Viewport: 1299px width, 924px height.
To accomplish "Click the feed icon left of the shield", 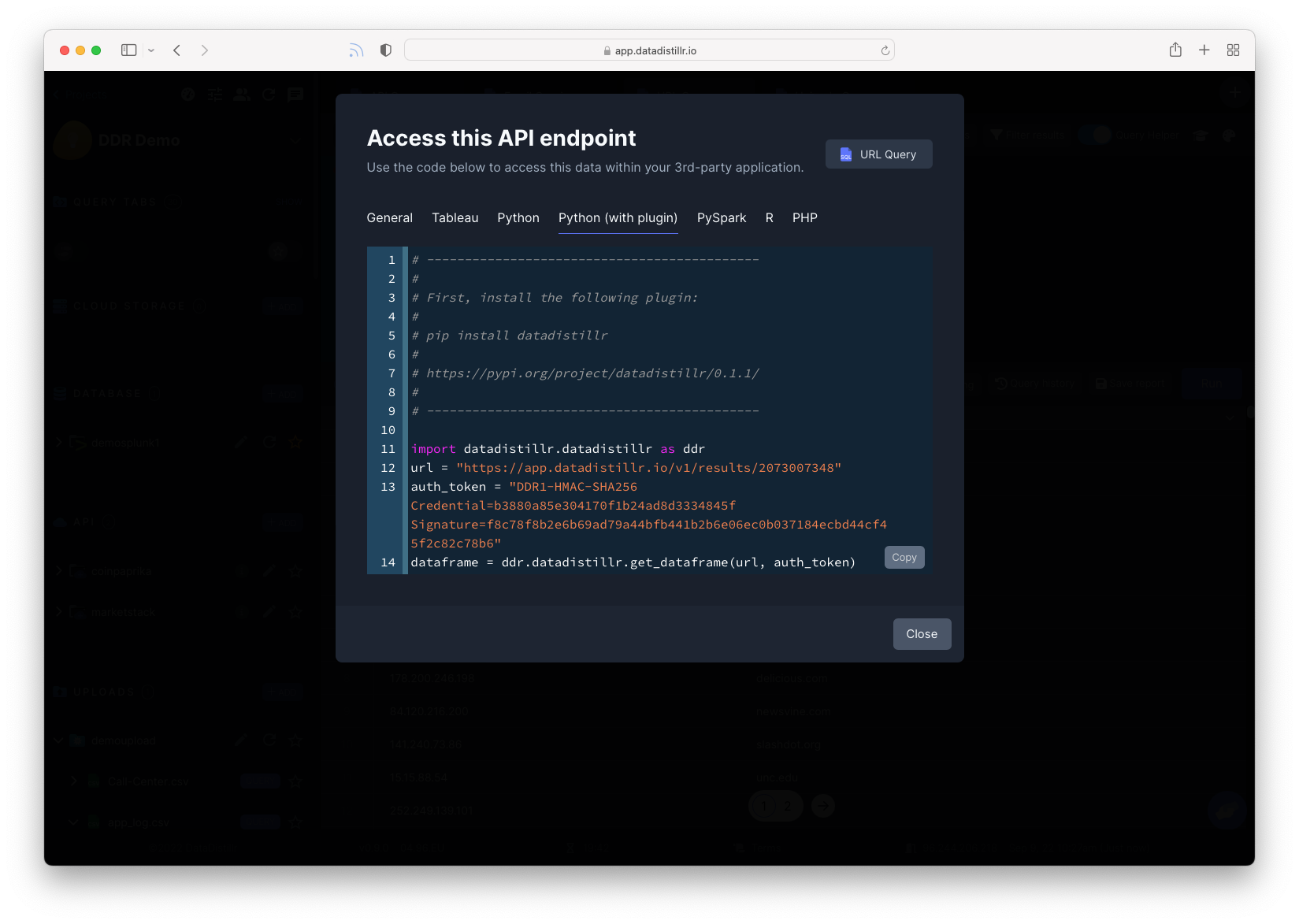I will (x=356, y=50).
